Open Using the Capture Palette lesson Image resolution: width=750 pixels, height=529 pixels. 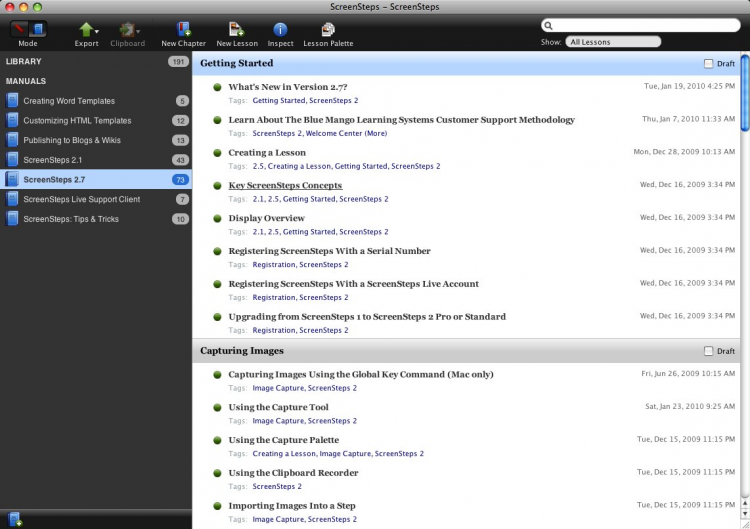tap(284, 440)
